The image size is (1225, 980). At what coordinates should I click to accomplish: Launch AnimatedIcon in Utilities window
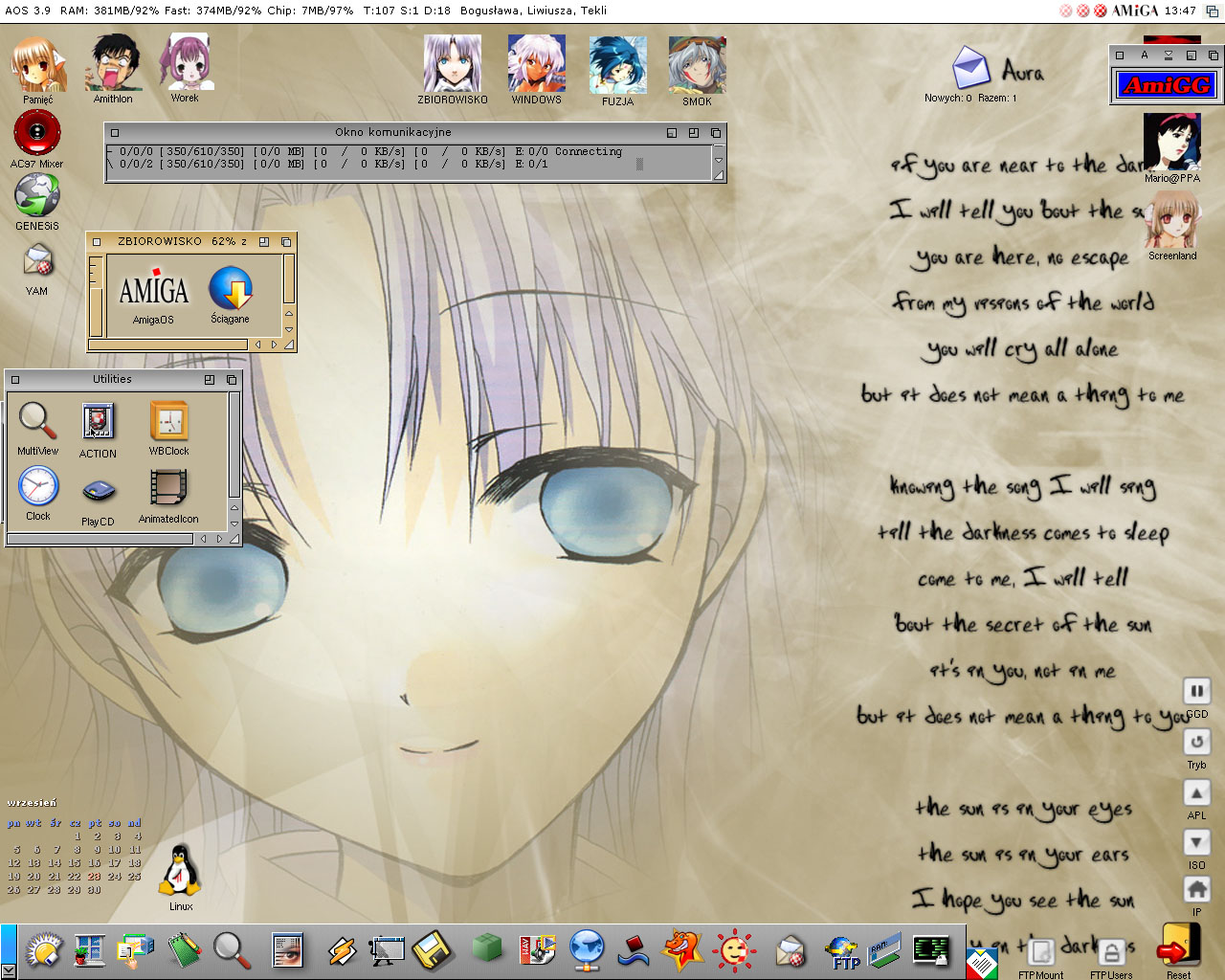click(168, 488)
